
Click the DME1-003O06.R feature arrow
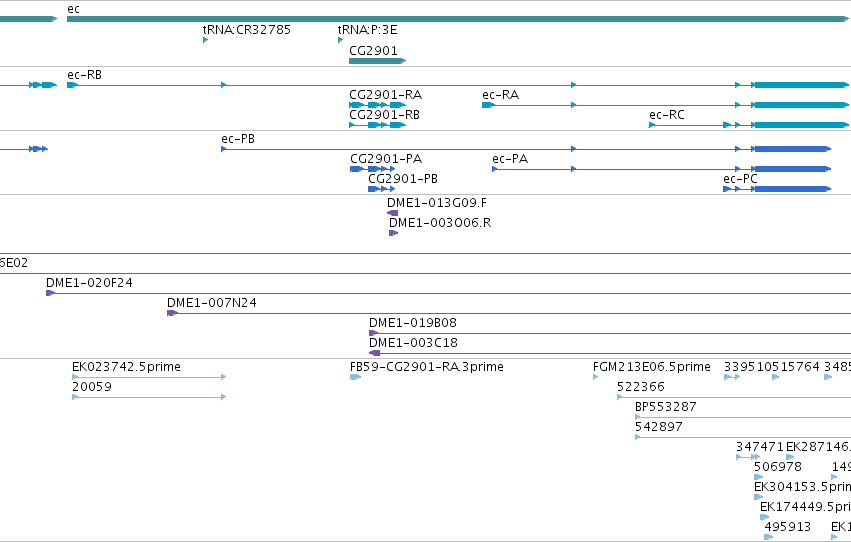click(x=393, y=233)
